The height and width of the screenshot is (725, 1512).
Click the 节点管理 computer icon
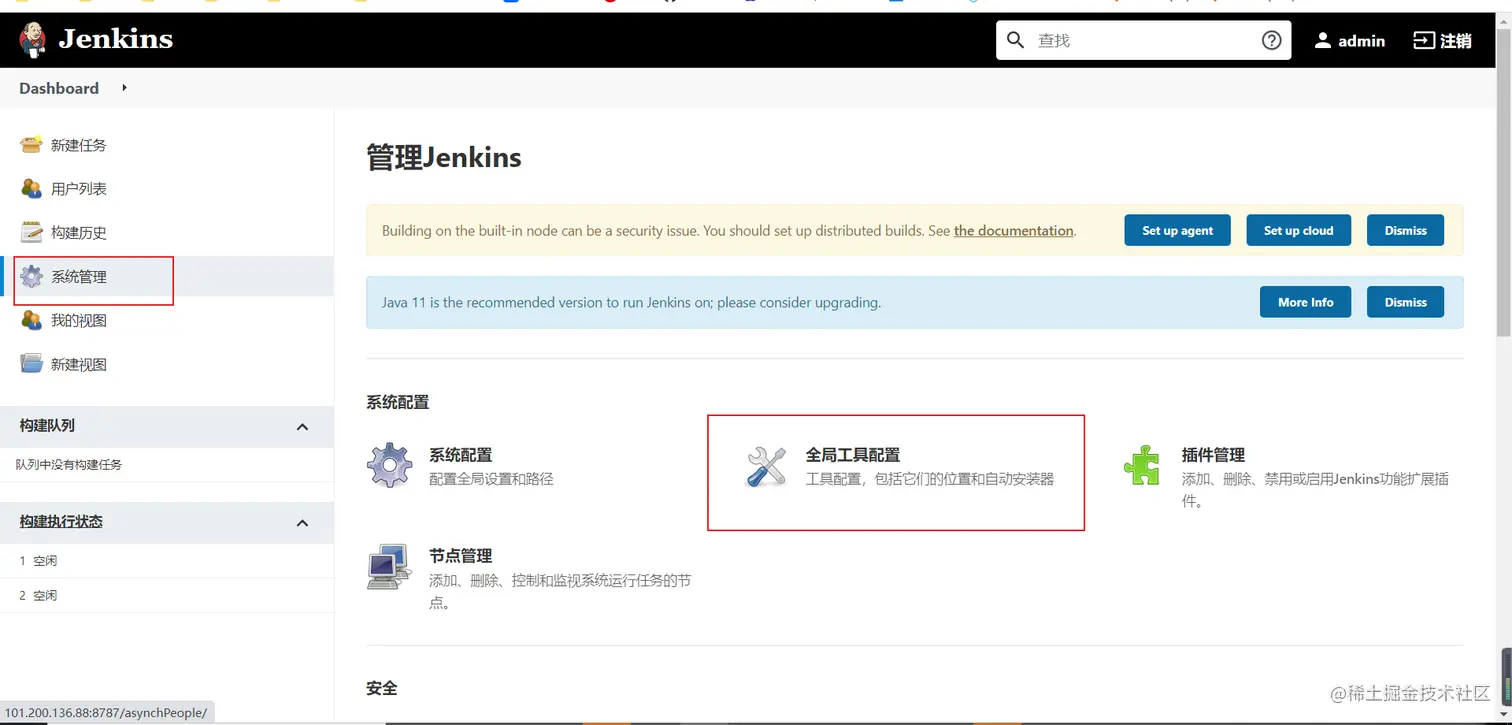pyautogui.click(x=389, y=567)
